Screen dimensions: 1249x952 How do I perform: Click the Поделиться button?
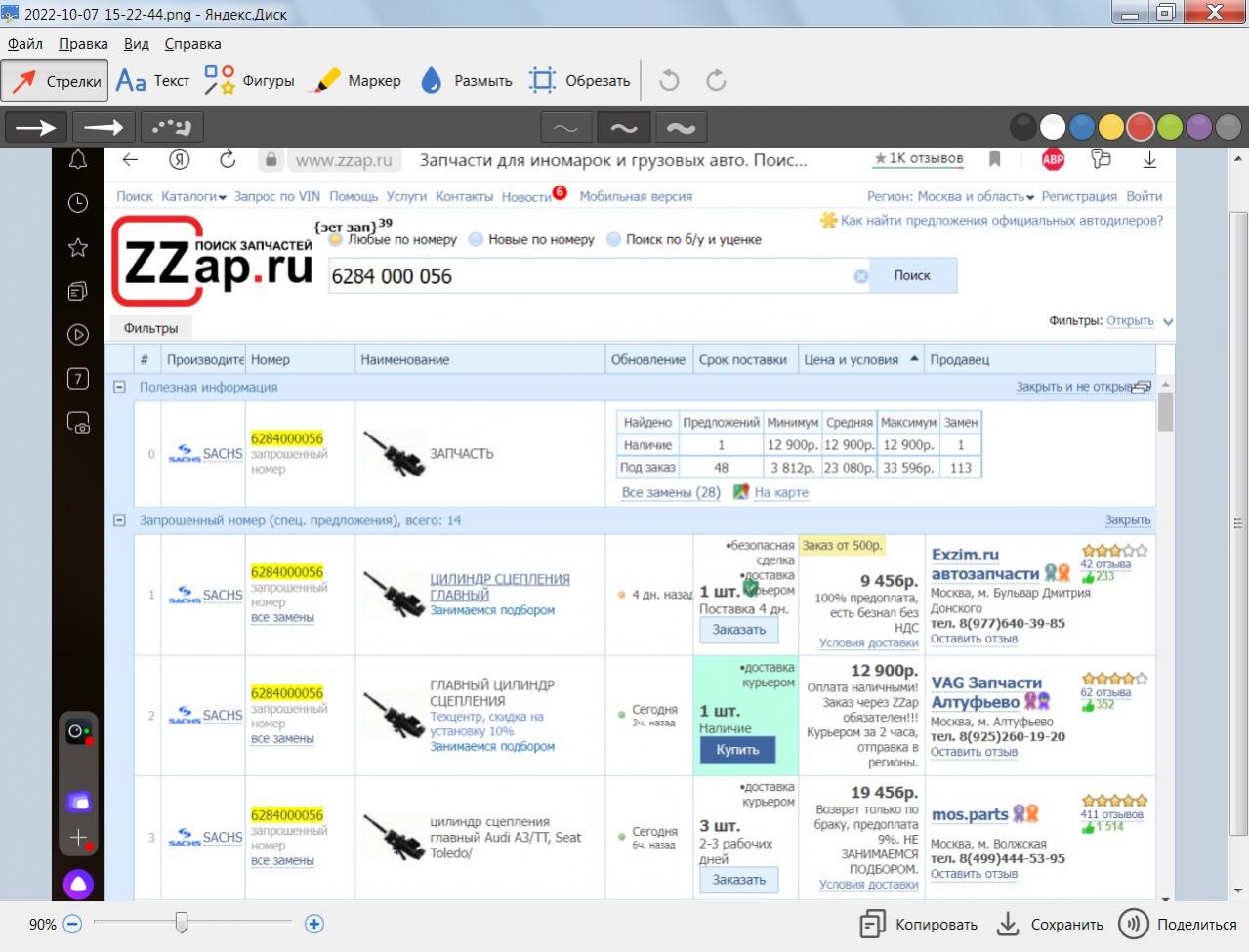click(x=1178, y=924)
